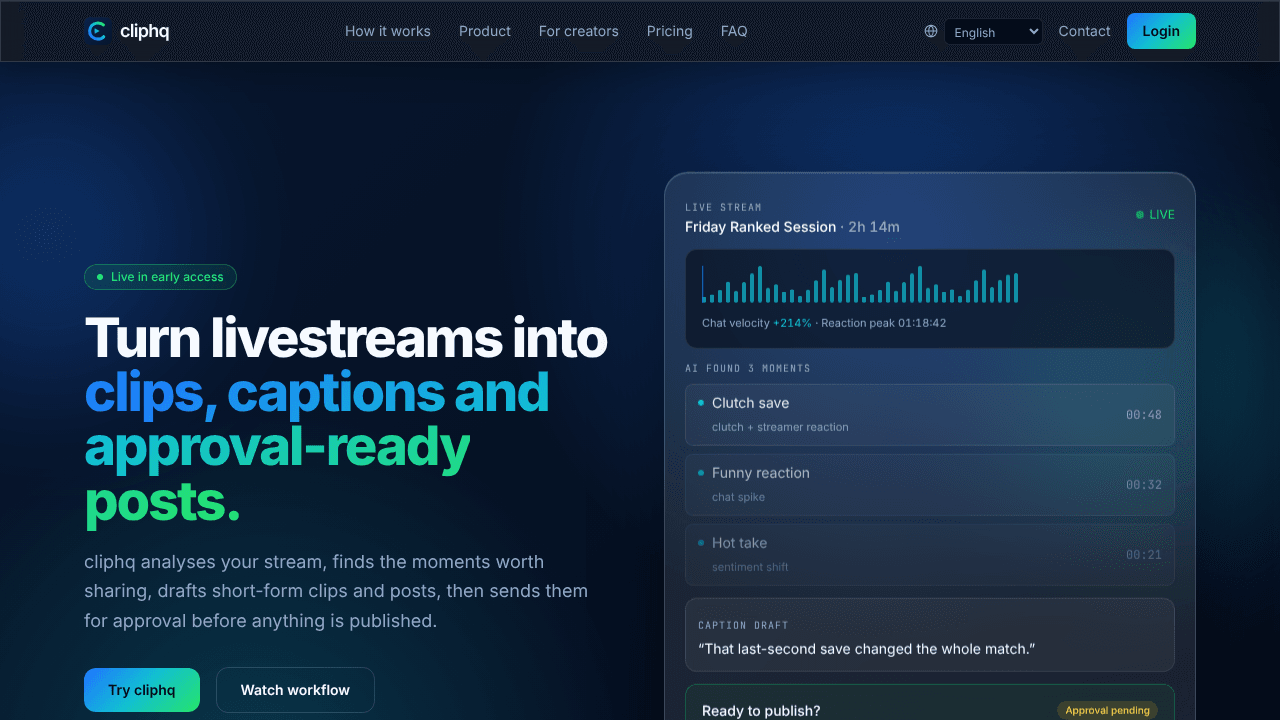This screenshot has height=720, width=1280.
Task: Go to the Product nav link
Action: 485,31
